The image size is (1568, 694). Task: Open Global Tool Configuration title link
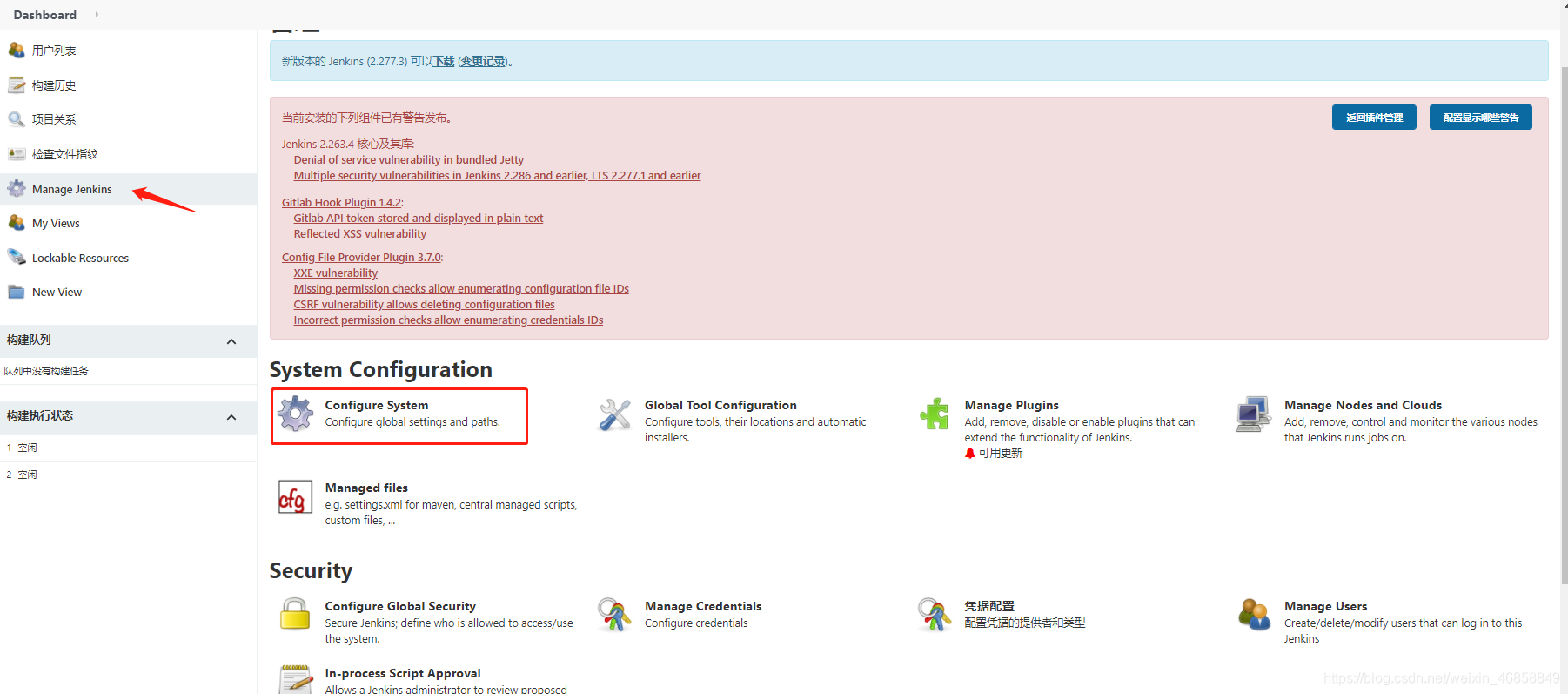720,405
